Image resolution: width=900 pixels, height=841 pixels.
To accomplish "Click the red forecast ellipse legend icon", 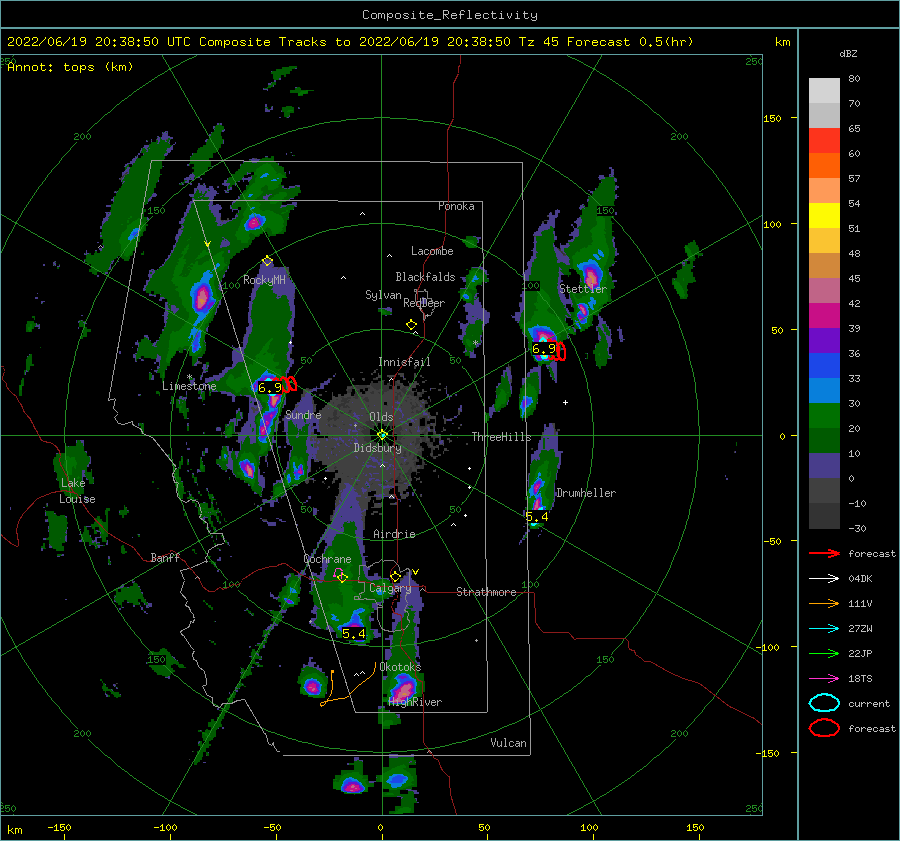I will pyautogui.click(x=824, y=728).
